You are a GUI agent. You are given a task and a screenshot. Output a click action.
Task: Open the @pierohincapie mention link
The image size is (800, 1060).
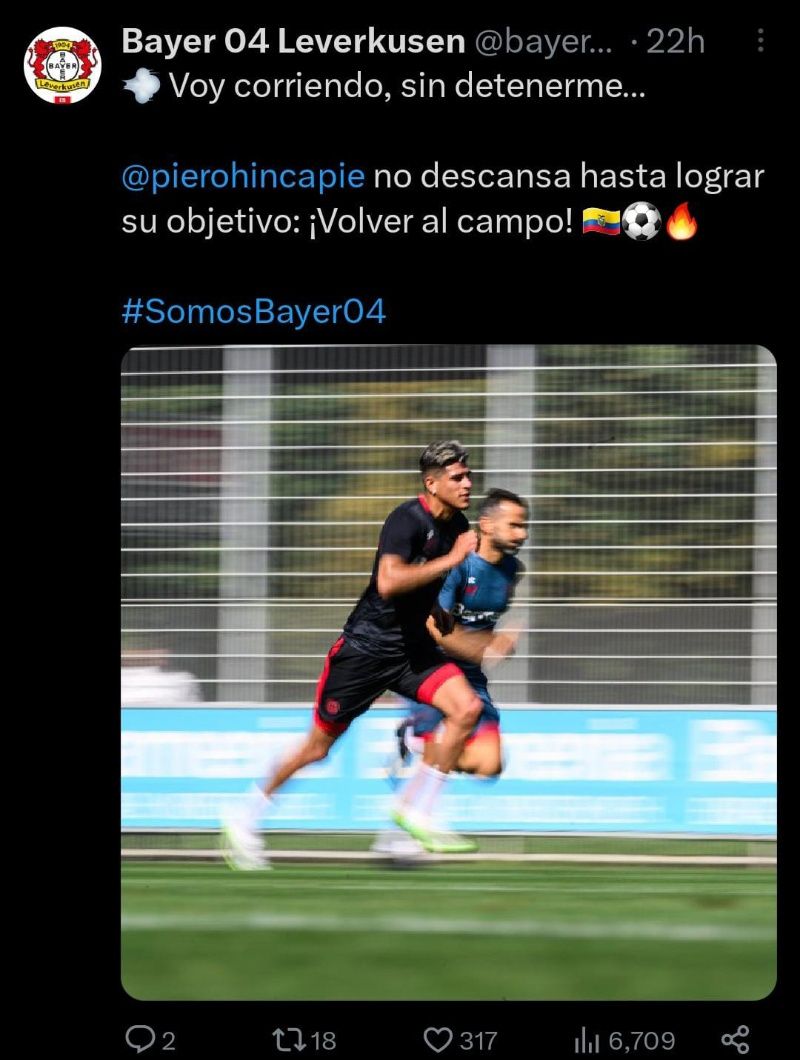[243, 177]
